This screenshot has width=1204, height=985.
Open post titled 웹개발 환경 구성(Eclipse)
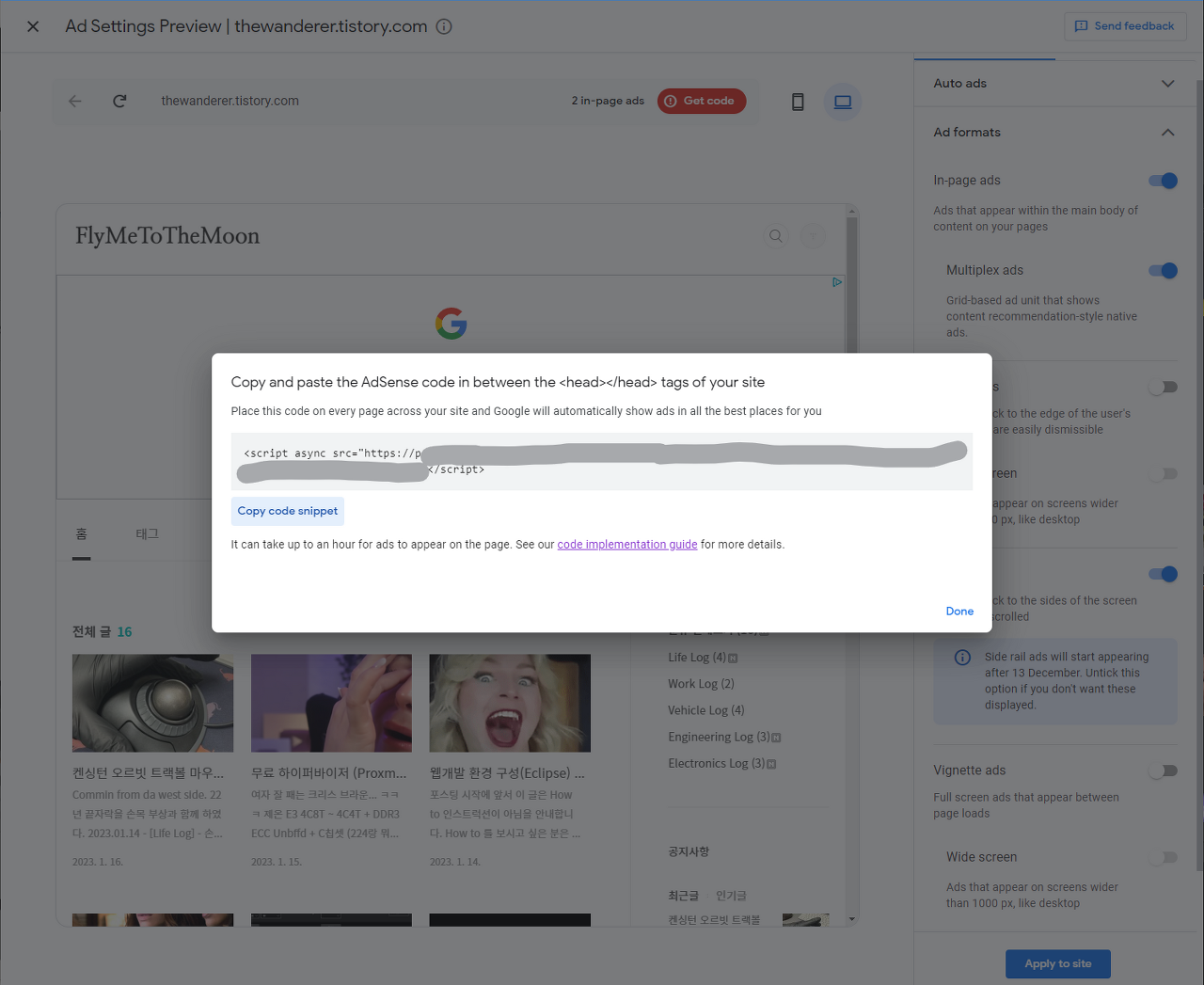508,773
